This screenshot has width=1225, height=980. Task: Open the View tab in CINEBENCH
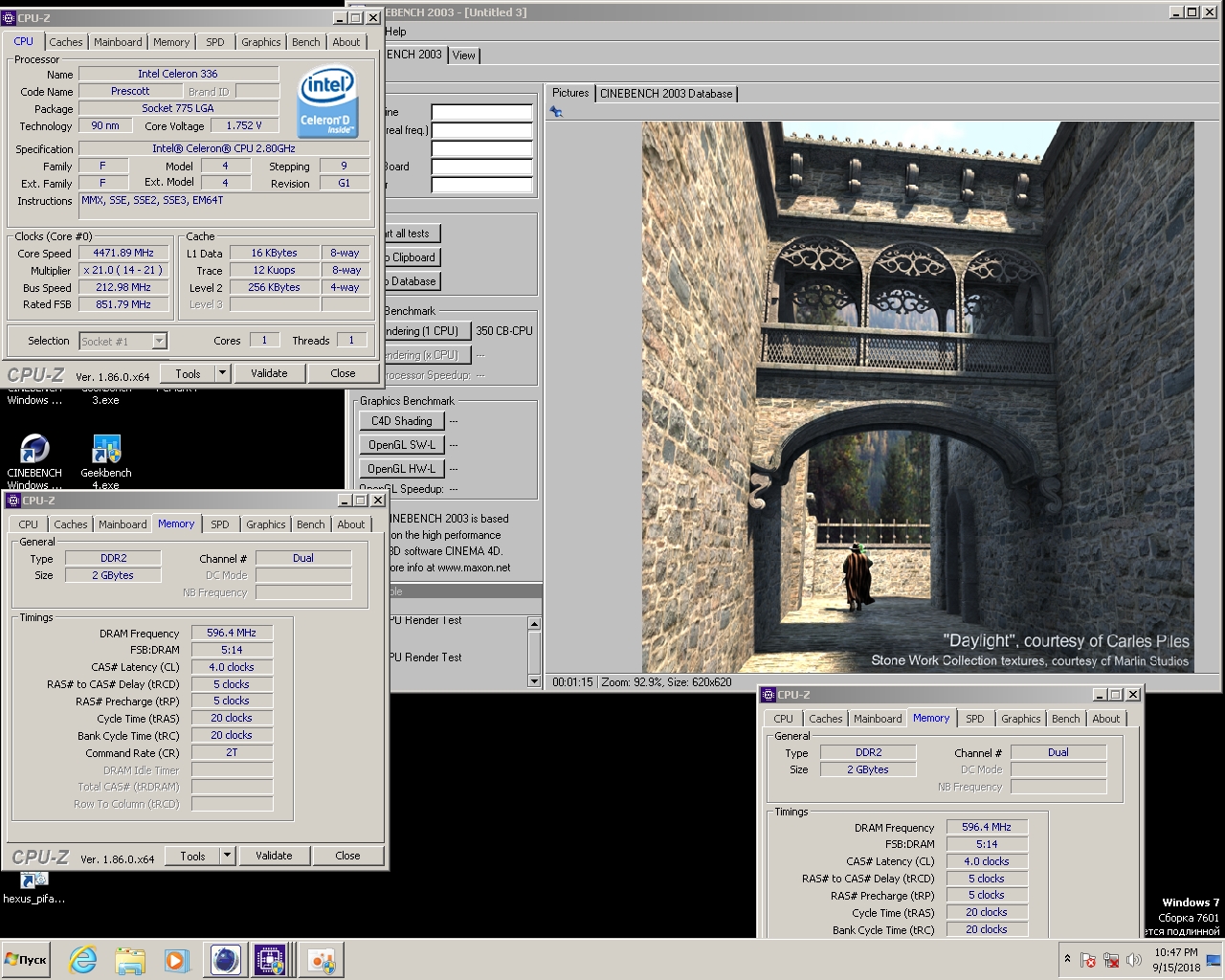tap(463, 56)
